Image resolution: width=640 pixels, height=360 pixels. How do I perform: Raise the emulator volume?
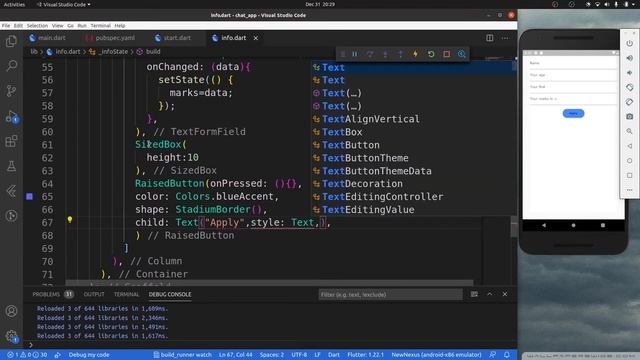629,58
